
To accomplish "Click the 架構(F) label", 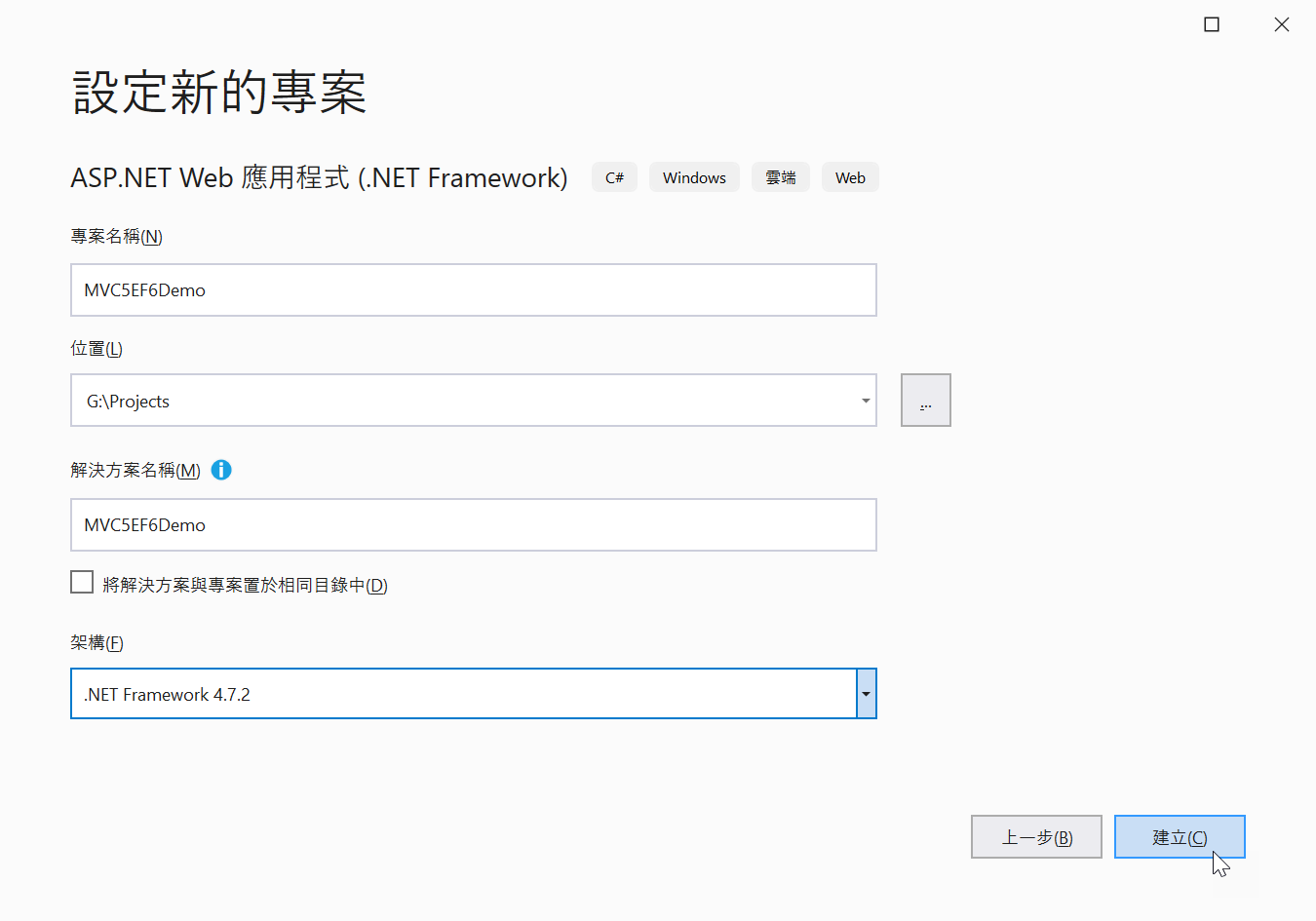I will 97,643.
